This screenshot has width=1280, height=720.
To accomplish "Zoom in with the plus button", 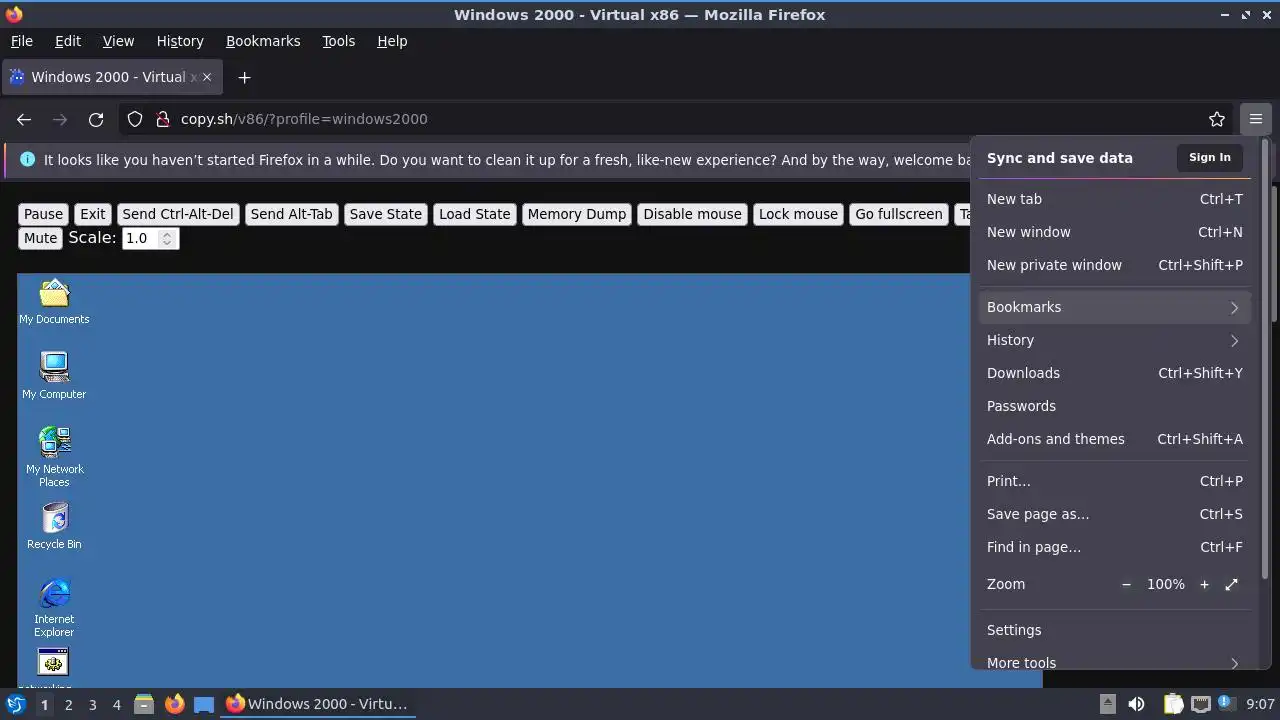I will (x=1204, y=584).
